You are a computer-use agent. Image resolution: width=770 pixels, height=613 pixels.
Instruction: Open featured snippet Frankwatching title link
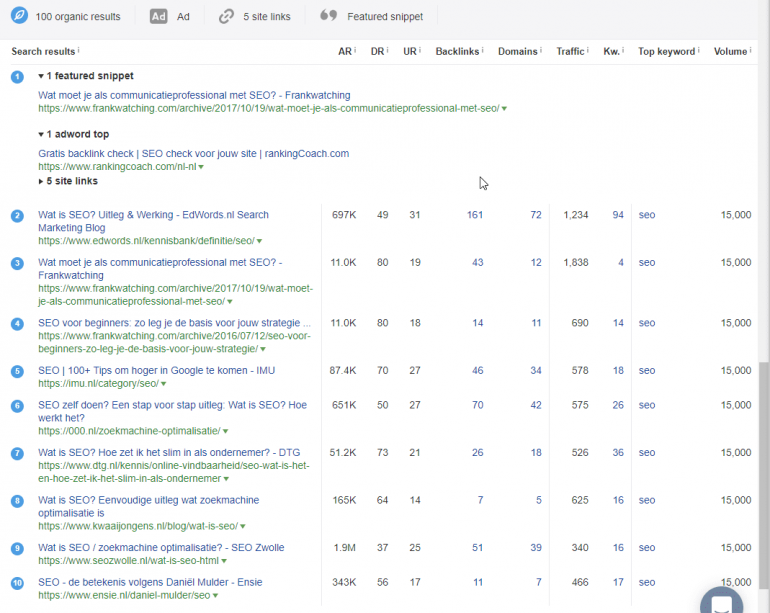pyautogui.click(x=194, y=95)
